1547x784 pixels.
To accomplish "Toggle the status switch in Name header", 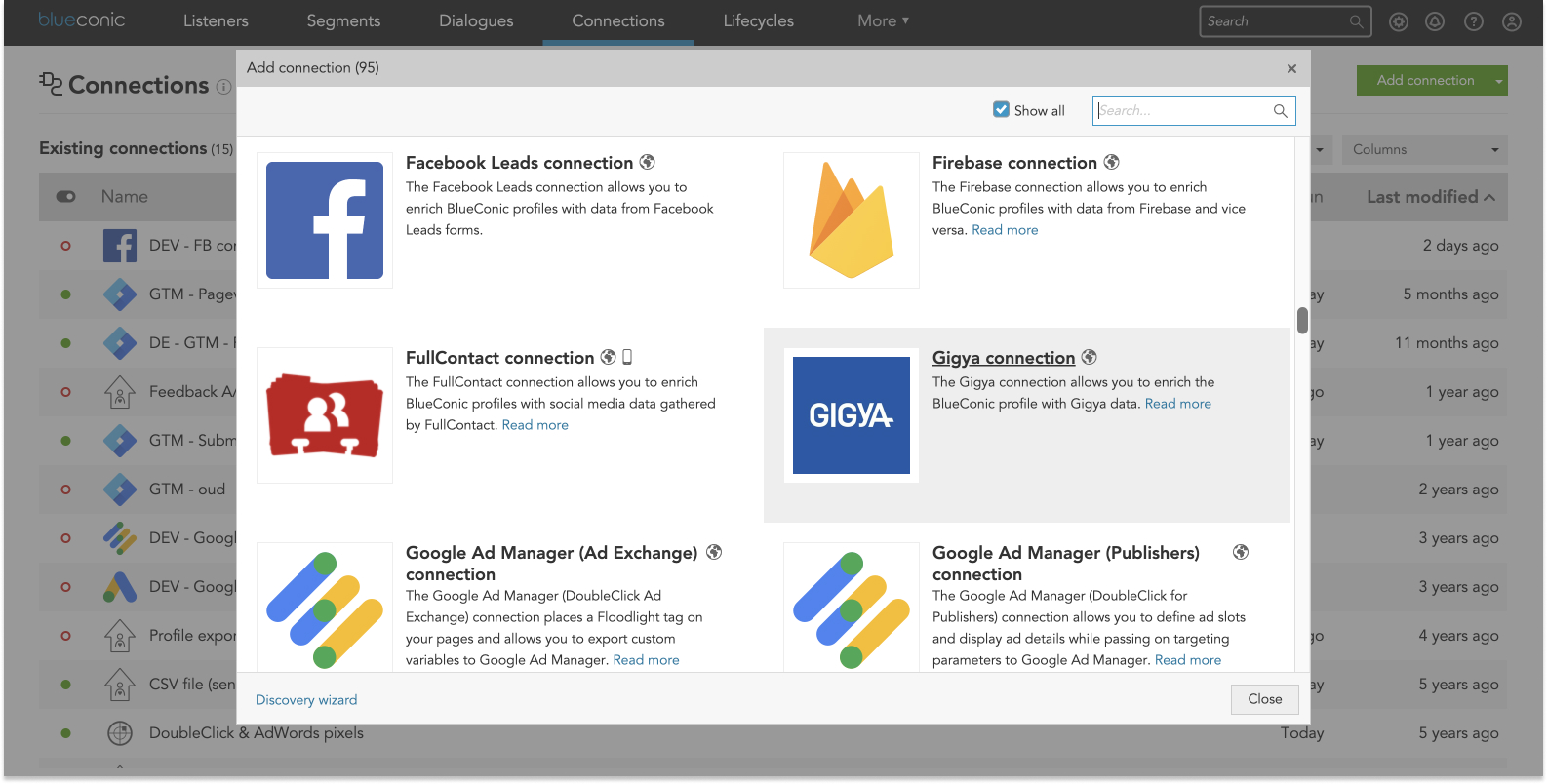I will tap(66, 197).
